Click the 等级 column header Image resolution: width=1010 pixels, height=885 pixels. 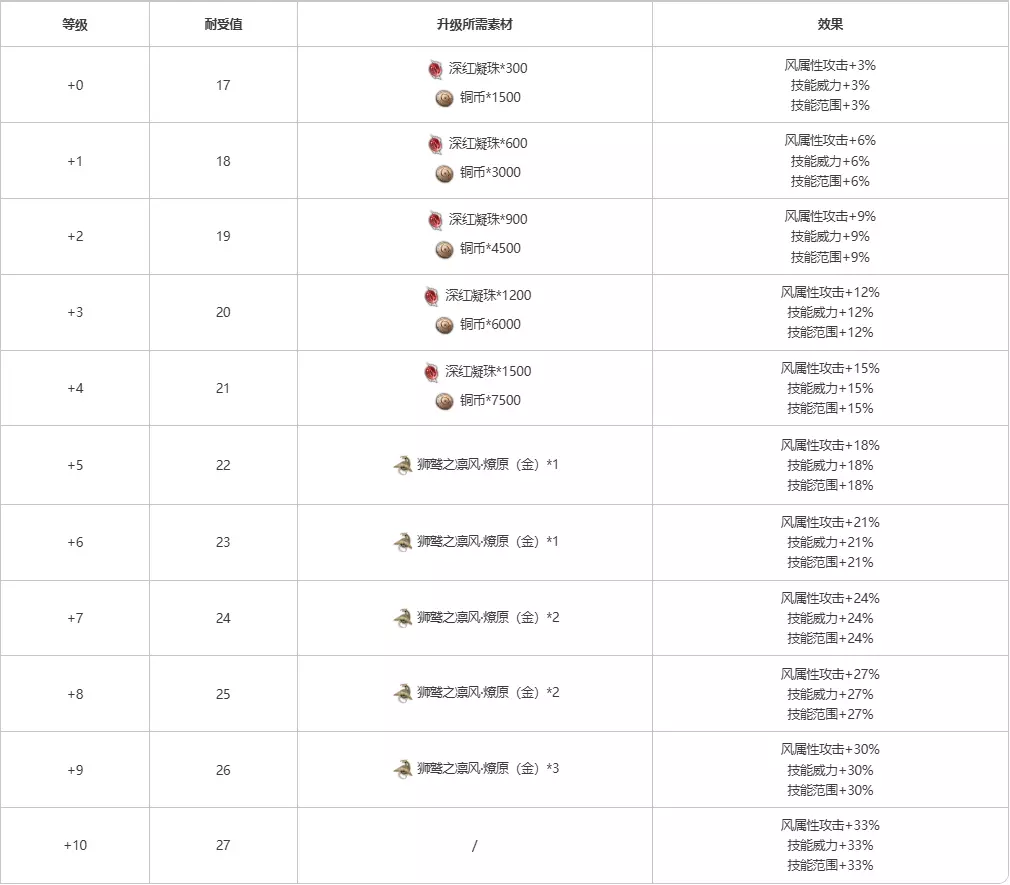click(75, 24)
